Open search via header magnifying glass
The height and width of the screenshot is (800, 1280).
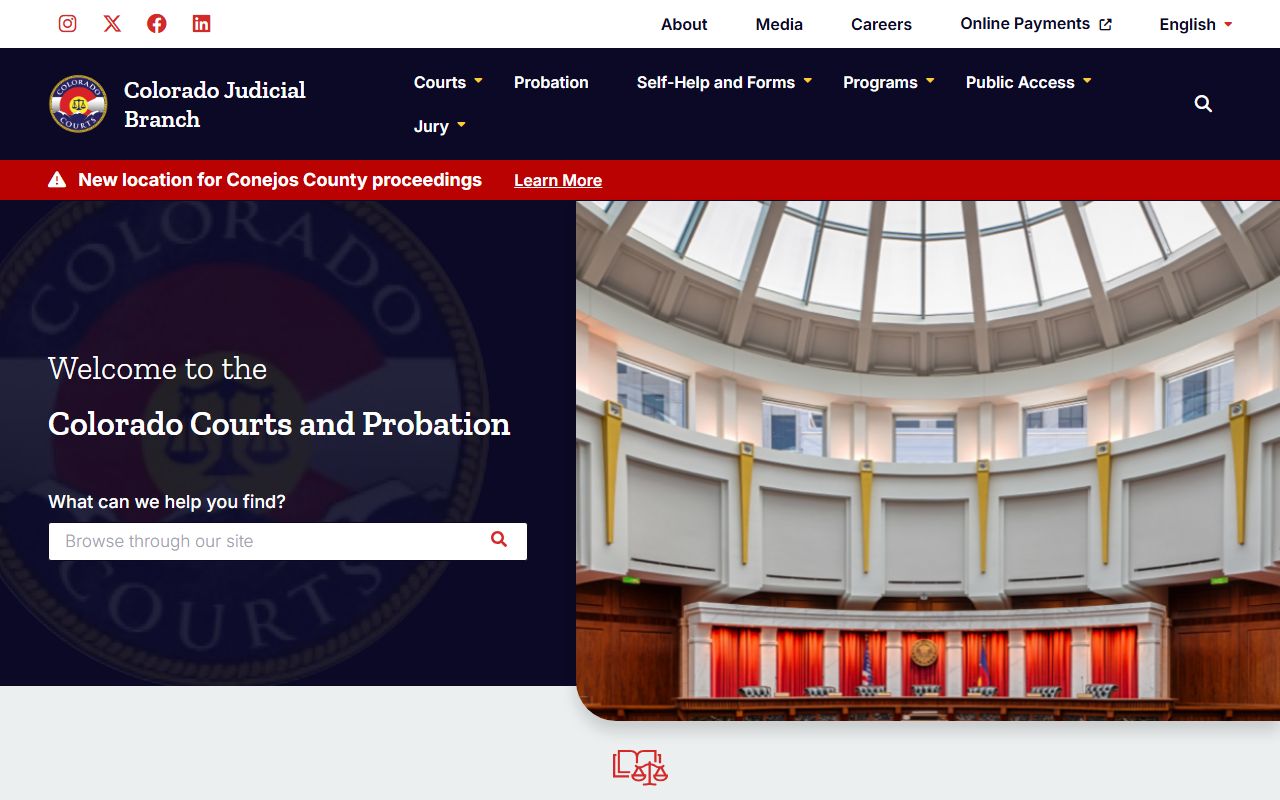pyautogui.click(x=1203, y=104)
